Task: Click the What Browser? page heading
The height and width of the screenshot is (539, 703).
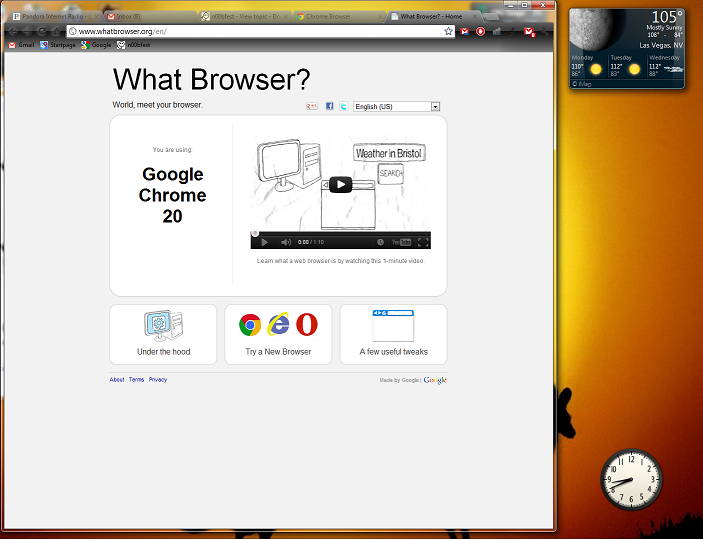Action: pos(211,79)
